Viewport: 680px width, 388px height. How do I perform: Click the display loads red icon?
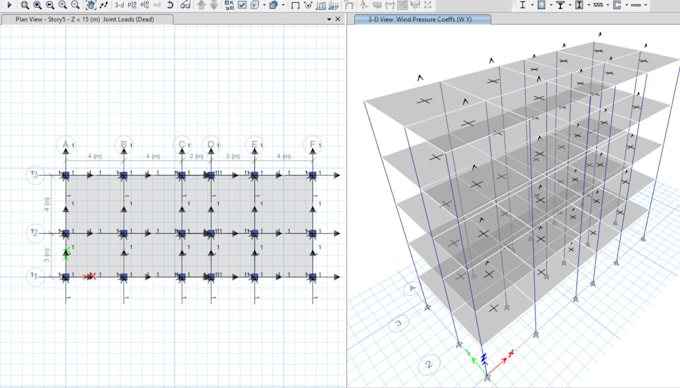308,5
